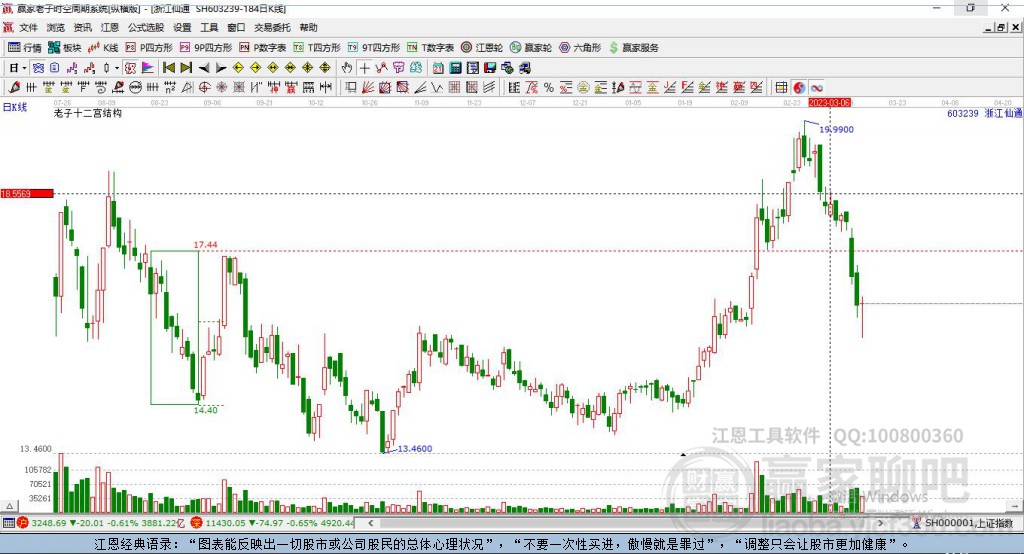Click the status bar grid icon
The width and height of the screenshot is (1024, 554).
pos(8,523)
